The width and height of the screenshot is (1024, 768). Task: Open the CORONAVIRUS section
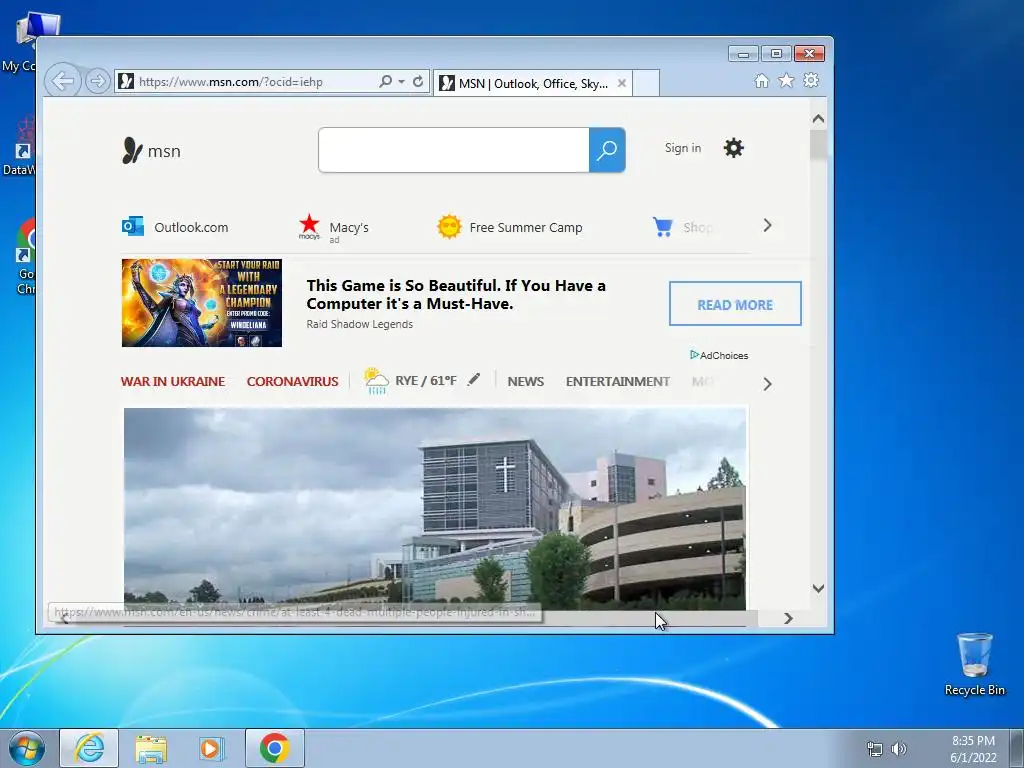click(293, 381)
